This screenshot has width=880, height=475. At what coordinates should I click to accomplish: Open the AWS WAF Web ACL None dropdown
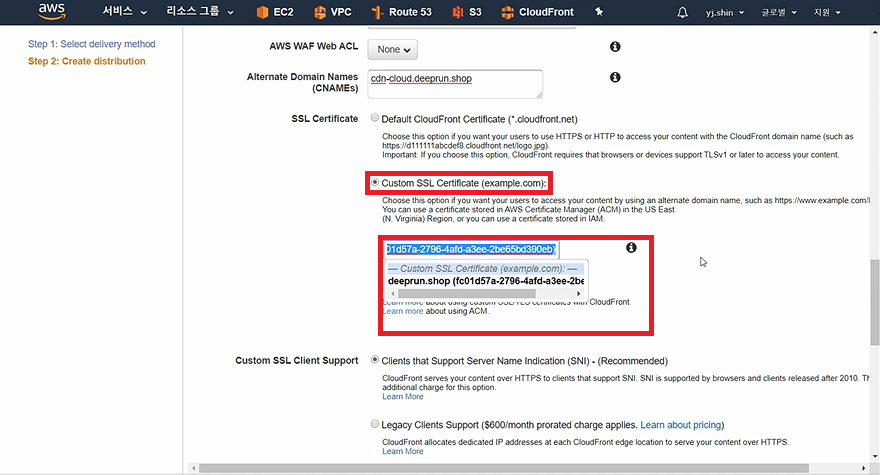392,49
